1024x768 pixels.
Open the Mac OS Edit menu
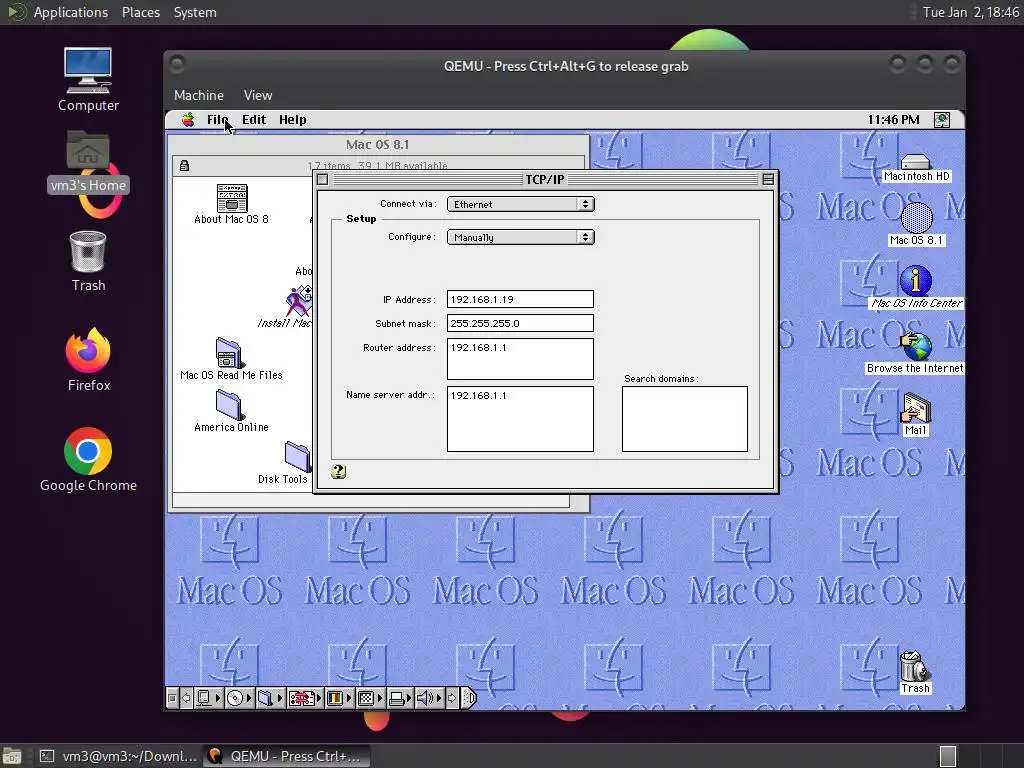(x=253, y=120)
